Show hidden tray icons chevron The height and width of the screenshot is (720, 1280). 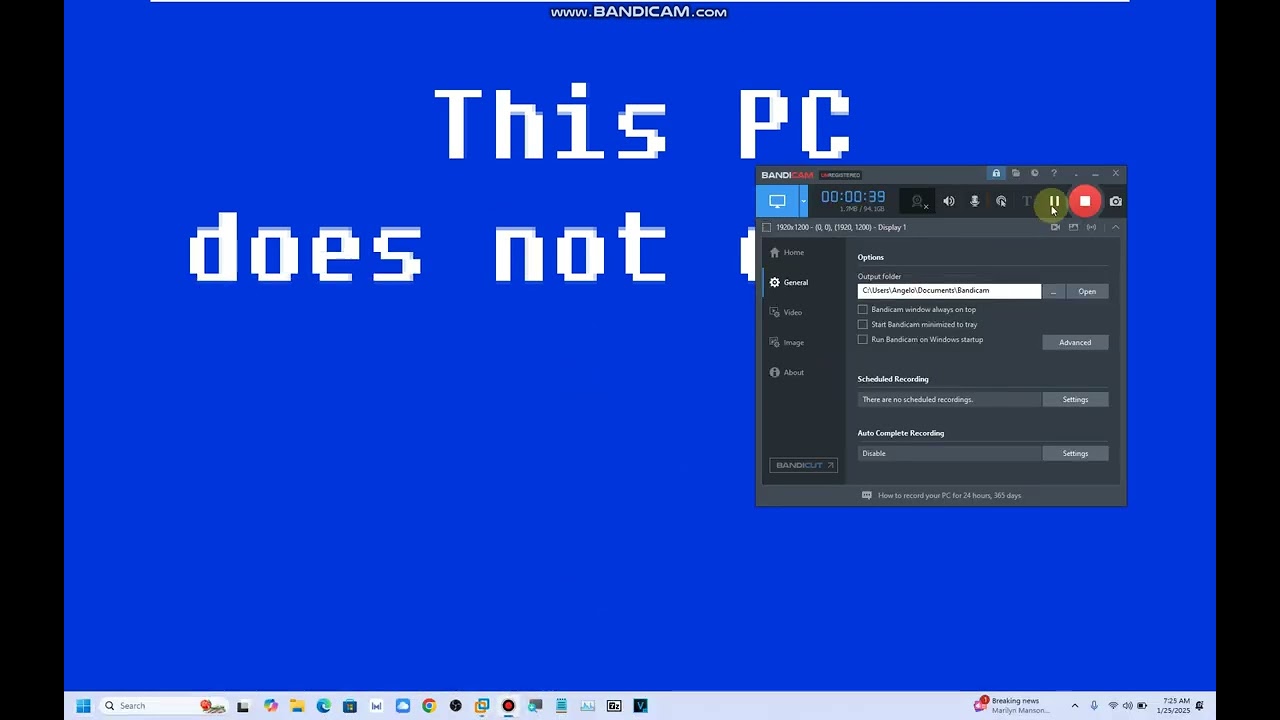[1075, 706]
